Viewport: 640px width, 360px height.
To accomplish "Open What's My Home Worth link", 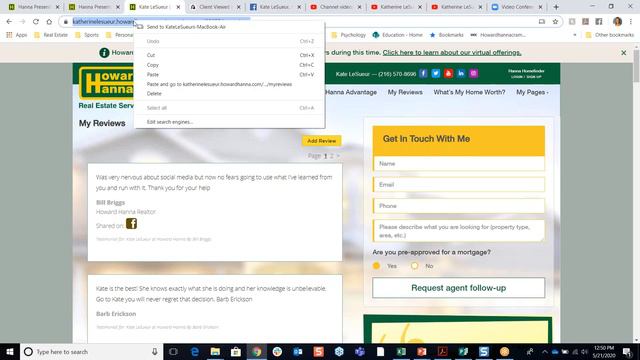I will [x=469, y=92].
